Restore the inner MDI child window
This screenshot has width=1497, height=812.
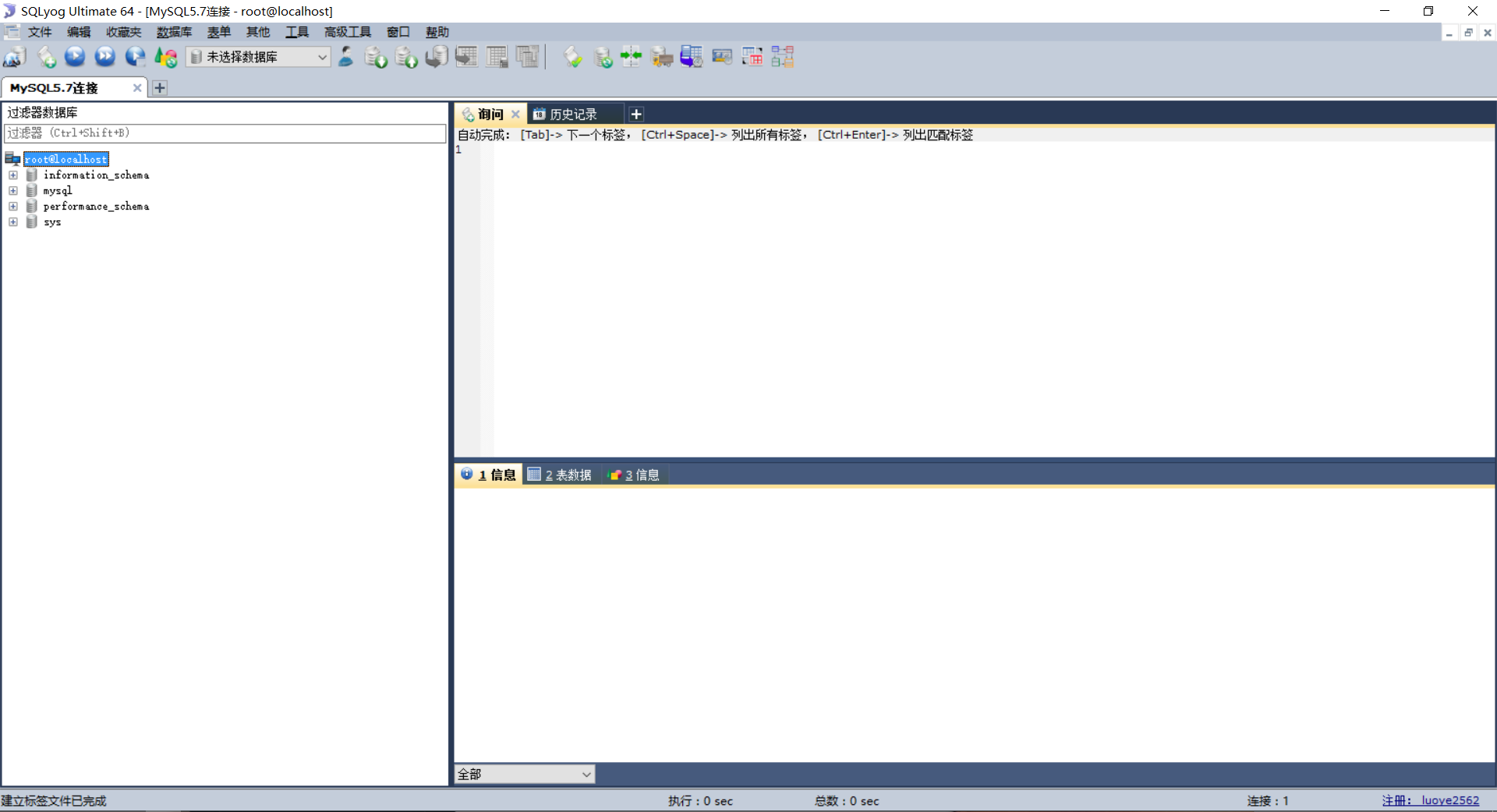point(1468,33)
